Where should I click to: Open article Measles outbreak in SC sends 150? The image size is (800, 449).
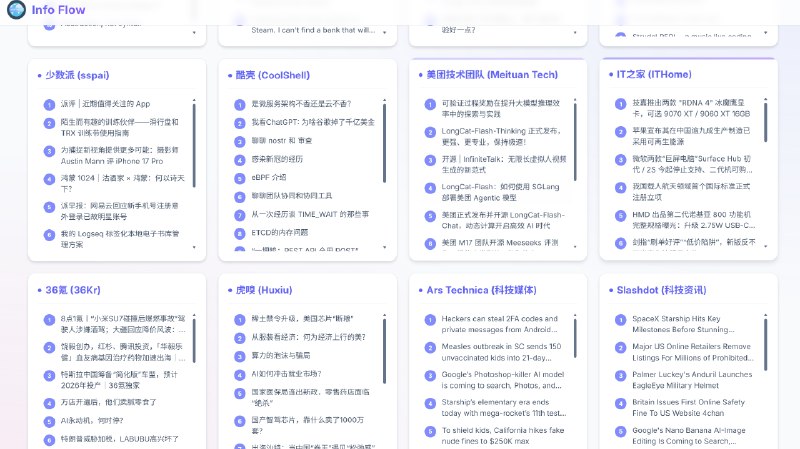point(502,352)
